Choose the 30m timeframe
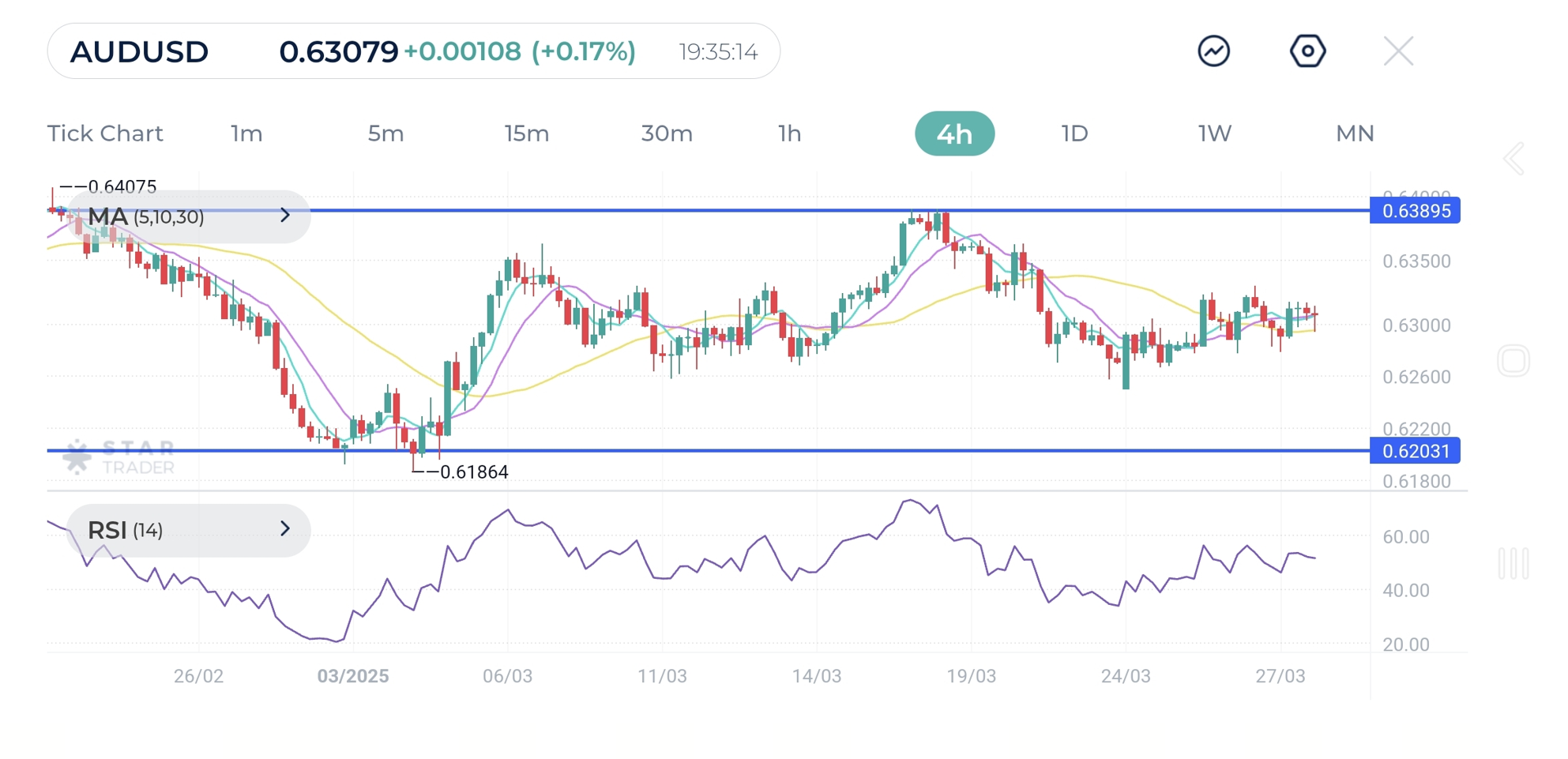This screenshot has height=759, width=1568. click(667, 133)
